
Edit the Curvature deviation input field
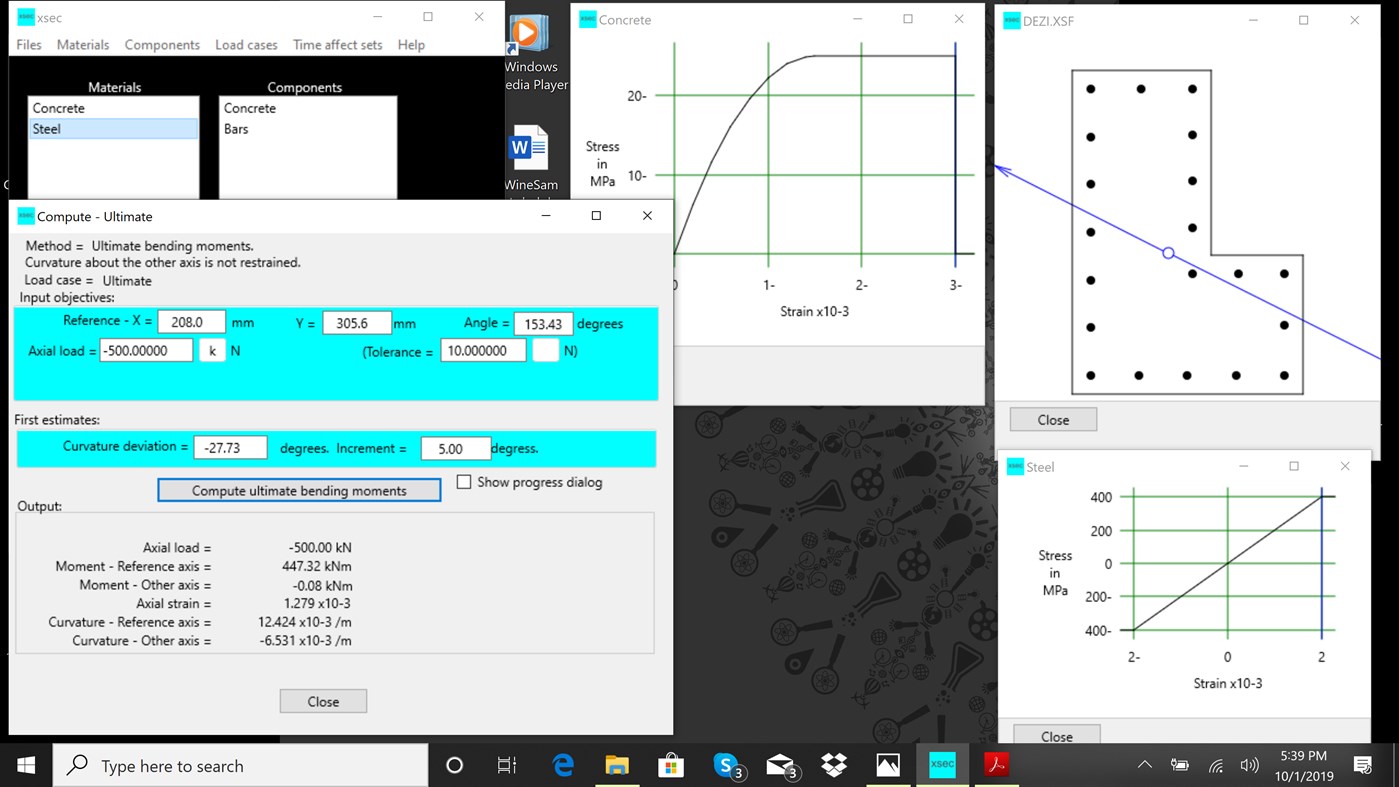(x=230, y=447)
